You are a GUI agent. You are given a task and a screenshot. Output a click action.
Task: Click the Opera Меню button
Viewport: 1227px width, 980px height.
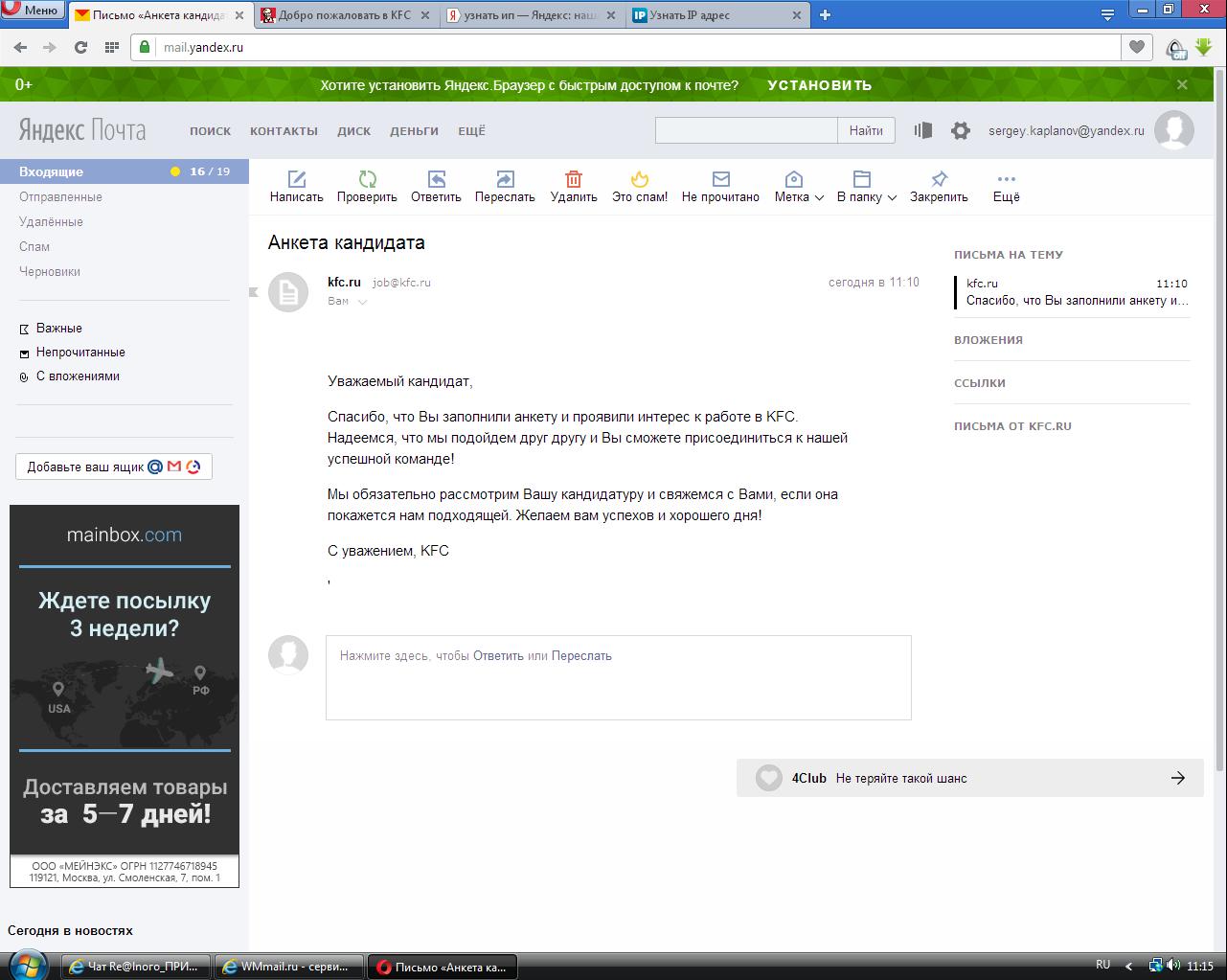34,11
